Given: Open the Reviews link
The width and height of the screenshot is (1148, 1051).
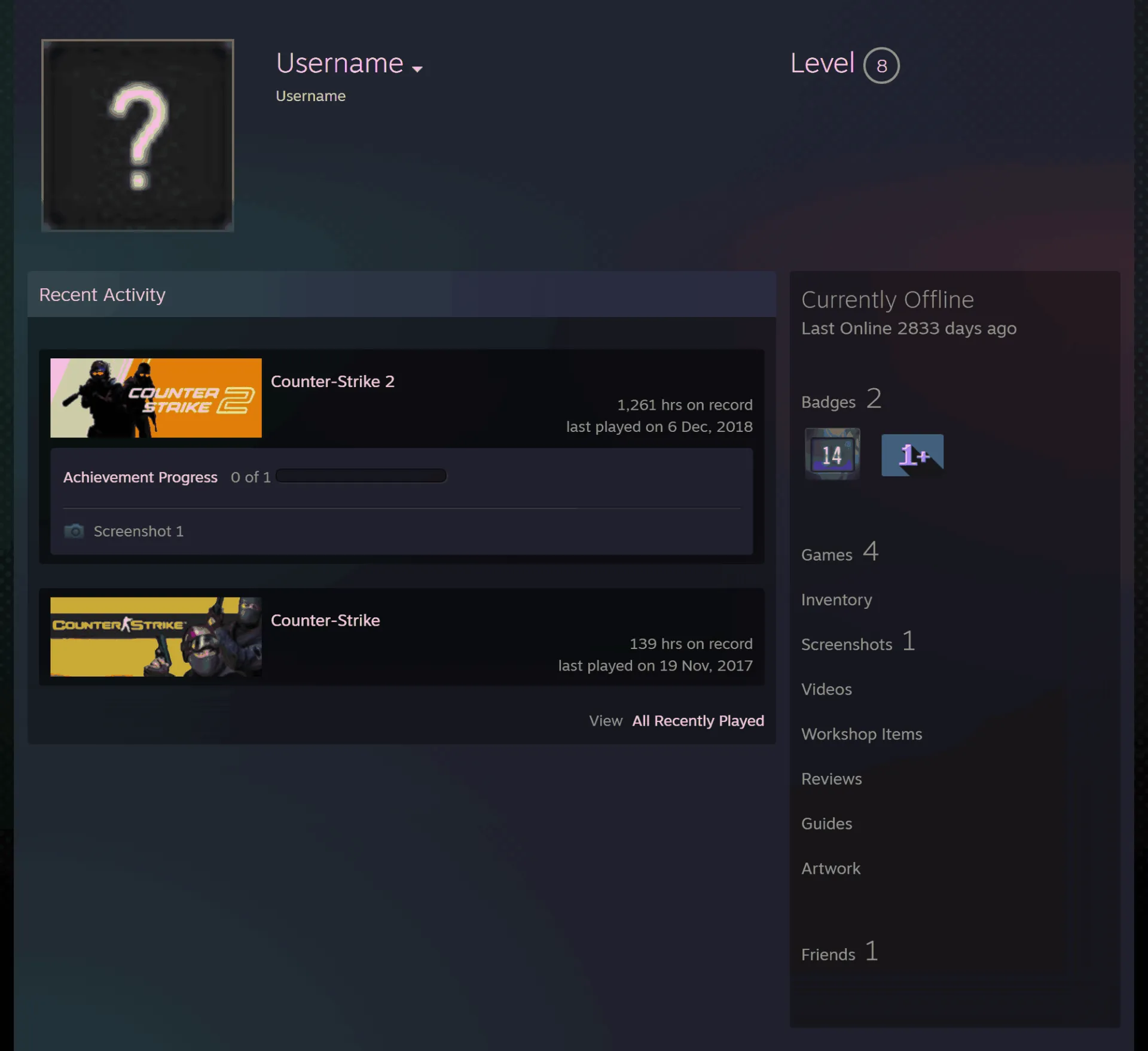Looking at the screenshot, I should tap(832, 779).
